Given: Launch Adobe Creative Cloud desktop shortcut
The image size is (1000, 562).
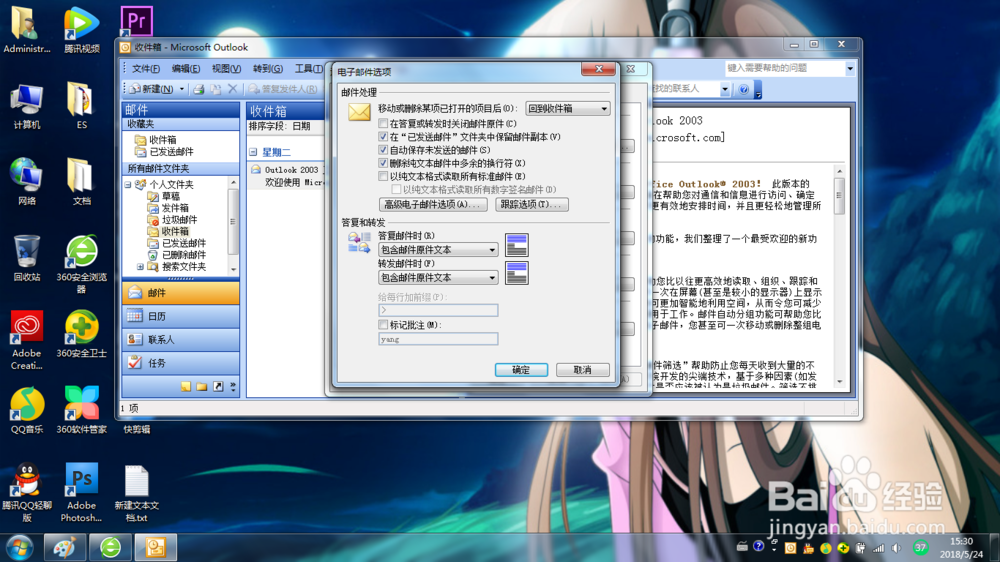Looking at the screenshot, I should pos(26,340).
